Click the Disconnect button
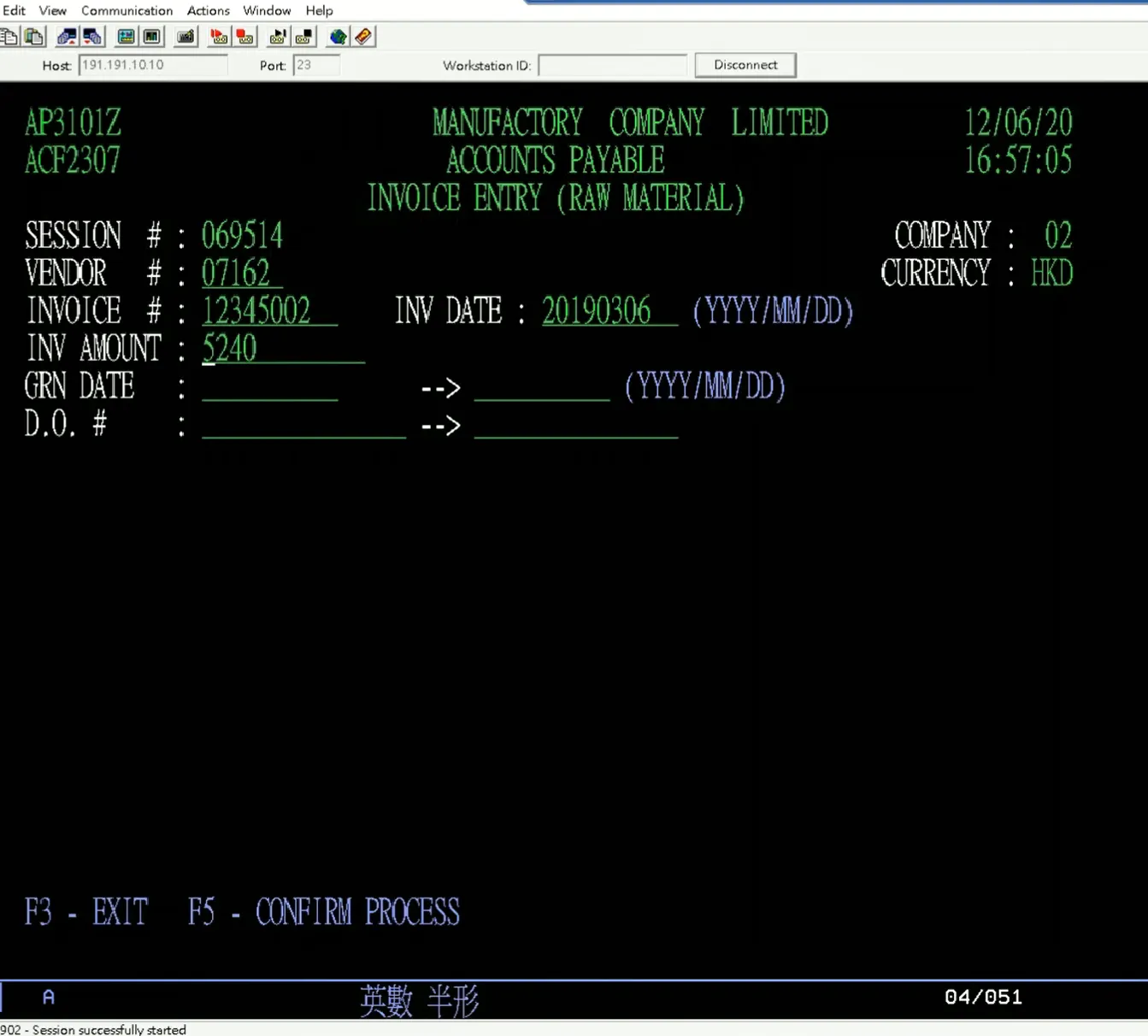 (745, 65)
